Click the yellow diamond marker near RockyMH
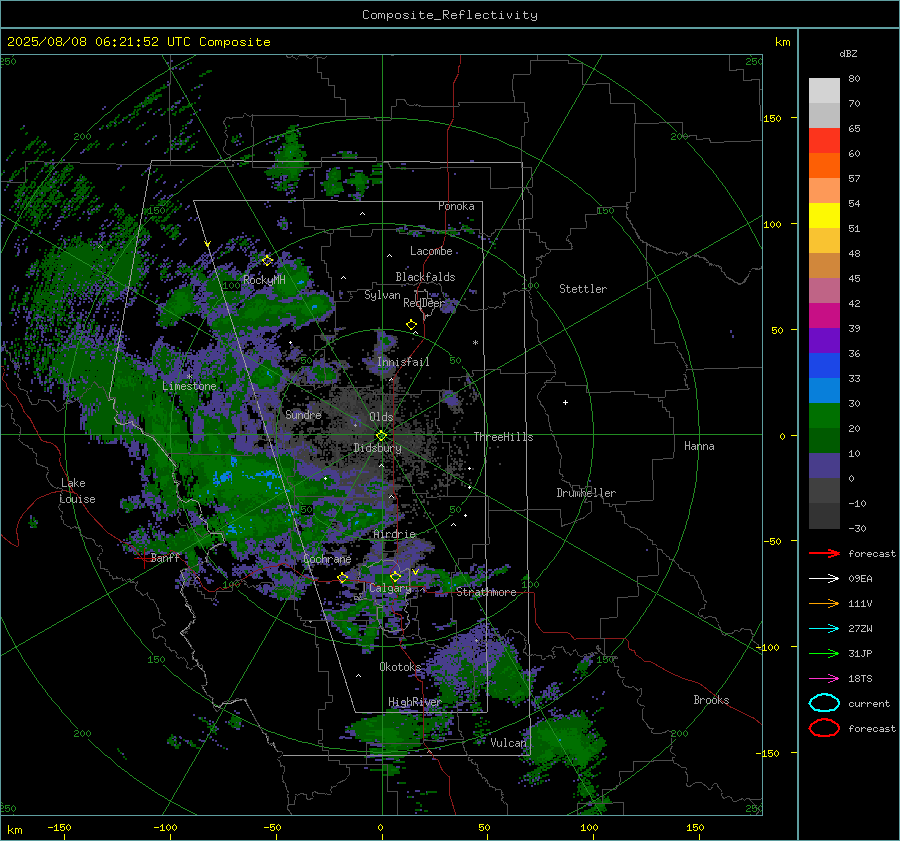900x841 pixels. 267,261
